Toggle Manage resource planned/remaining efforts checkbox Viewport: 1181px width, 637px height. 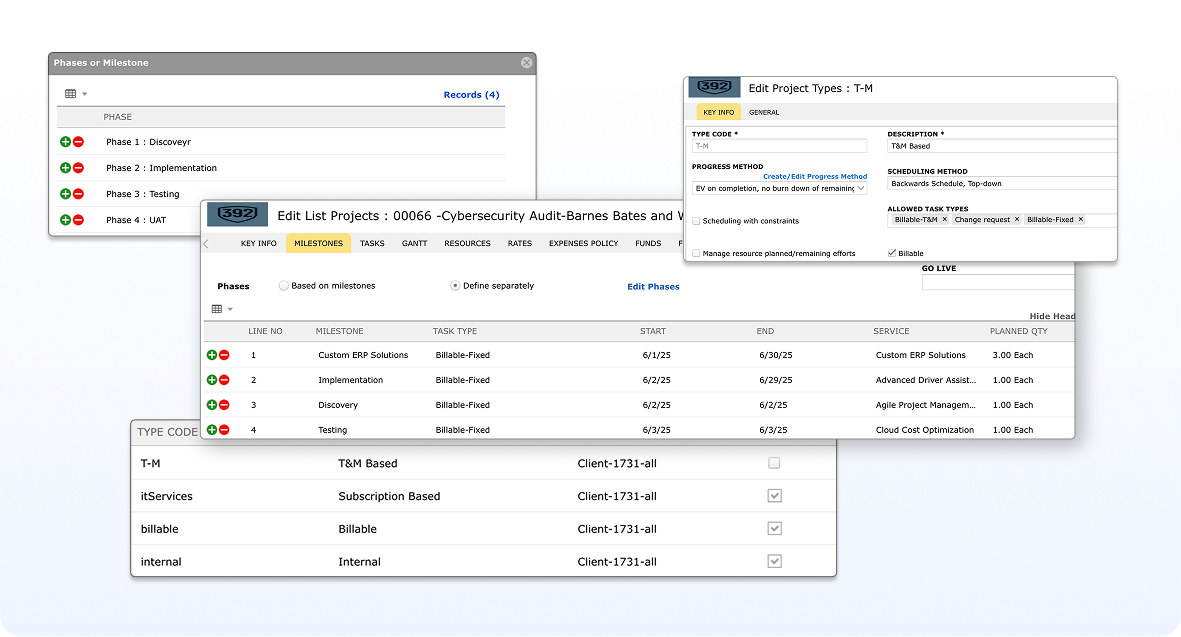click(x=696, y=254)
